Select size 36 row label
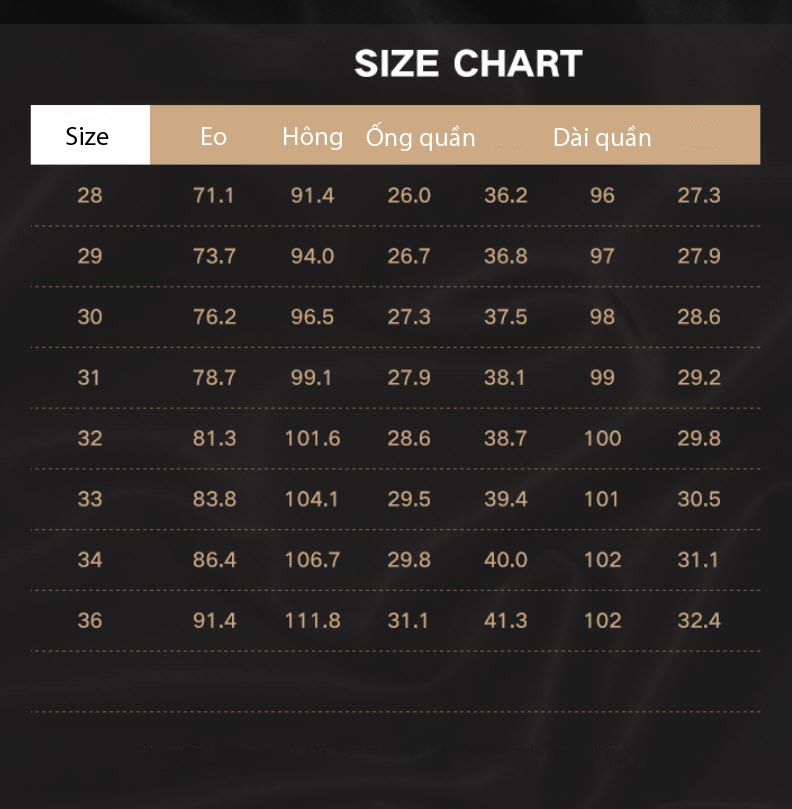 [x=90, y=621]
